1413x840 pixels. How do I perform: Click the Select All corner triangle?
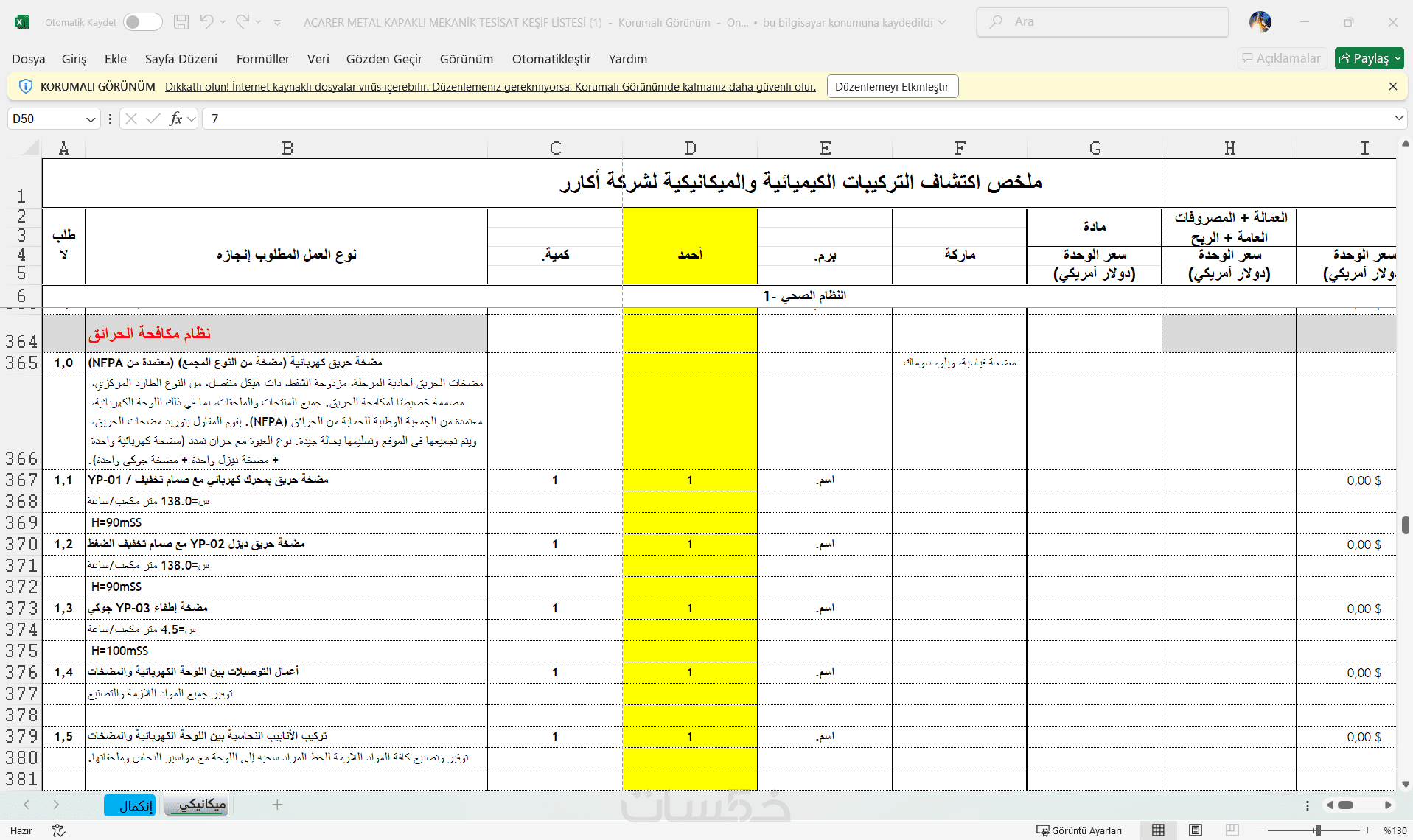click(x=31, y=148)
